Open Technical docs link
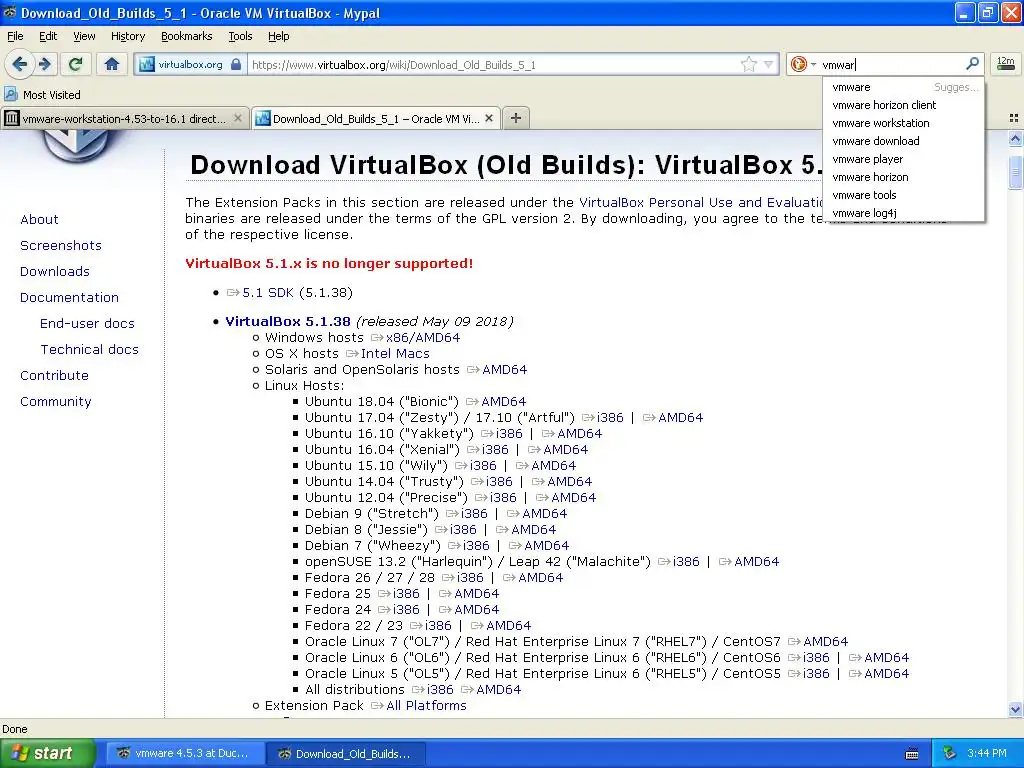Viewport: 1024px width, 768px height. [89, 349]
